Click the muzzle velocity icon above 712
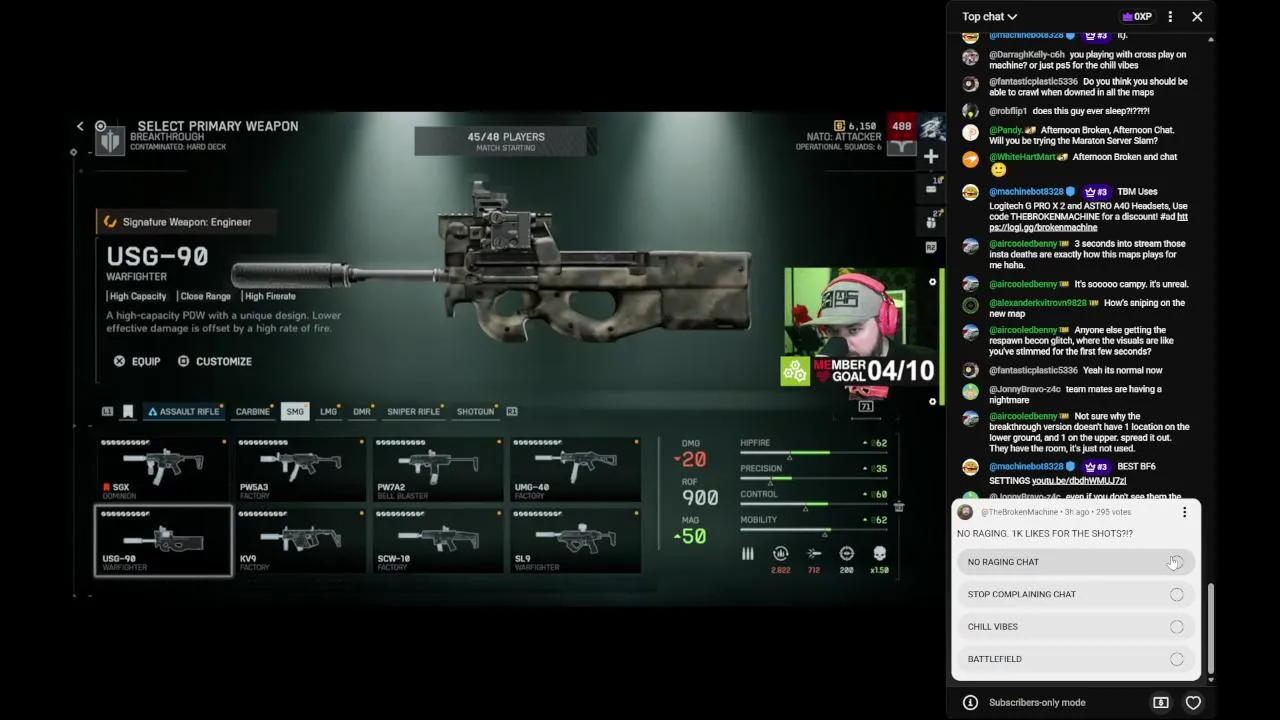 [814, 554]
